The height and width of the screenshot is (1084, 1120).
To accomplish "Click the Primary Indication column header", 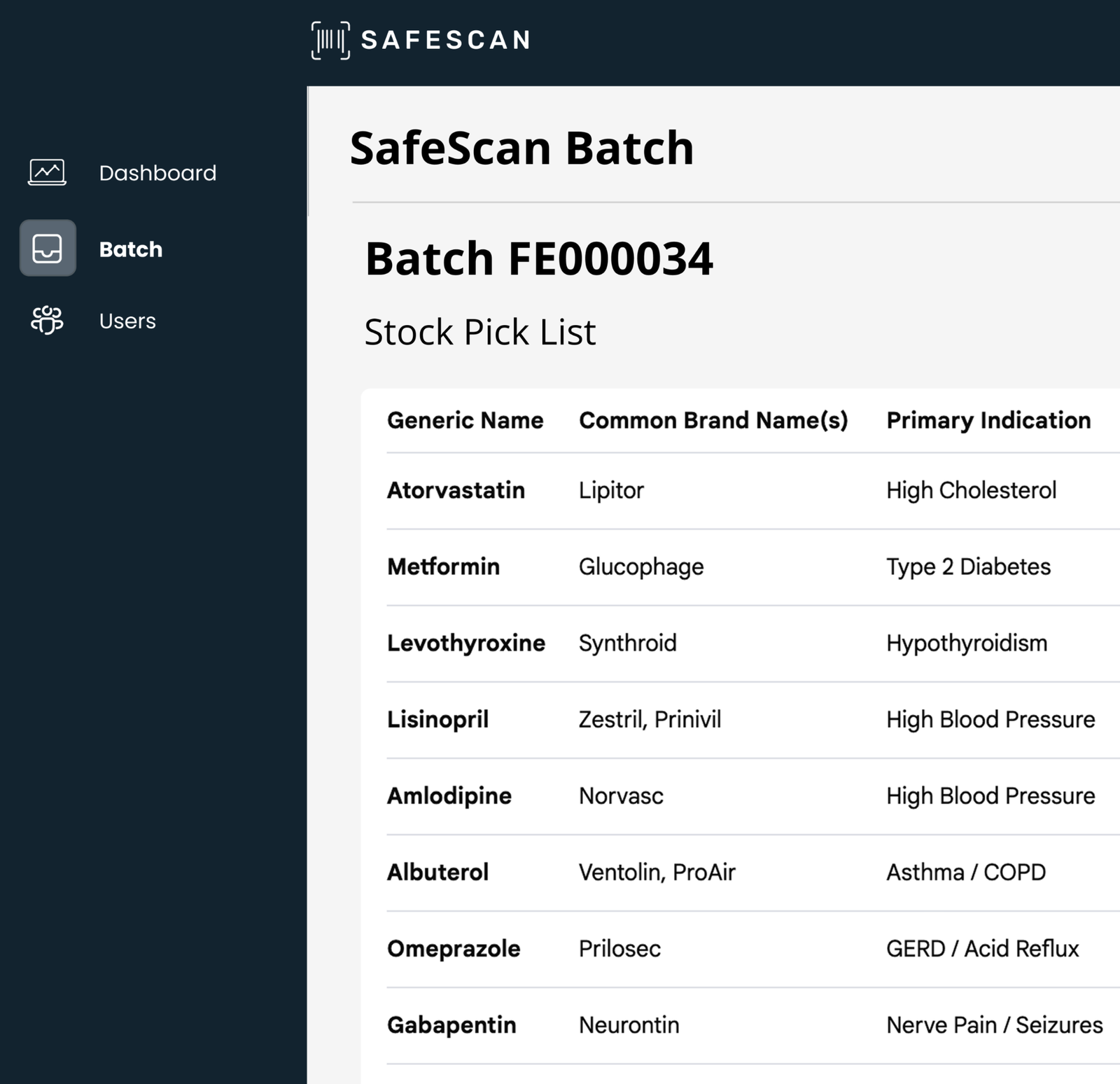I will [x=988, y=419].
